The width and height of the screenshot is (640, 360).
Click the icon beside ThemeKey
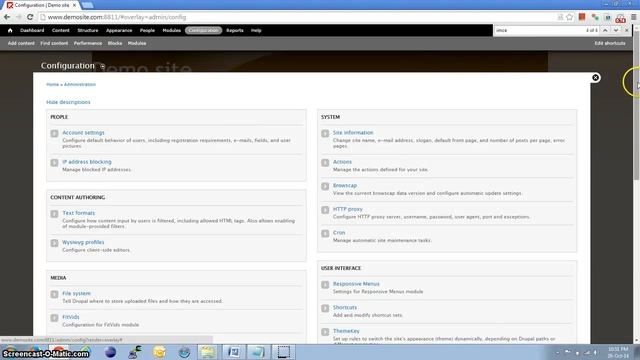pyautogui.click(x=325, y=332)
